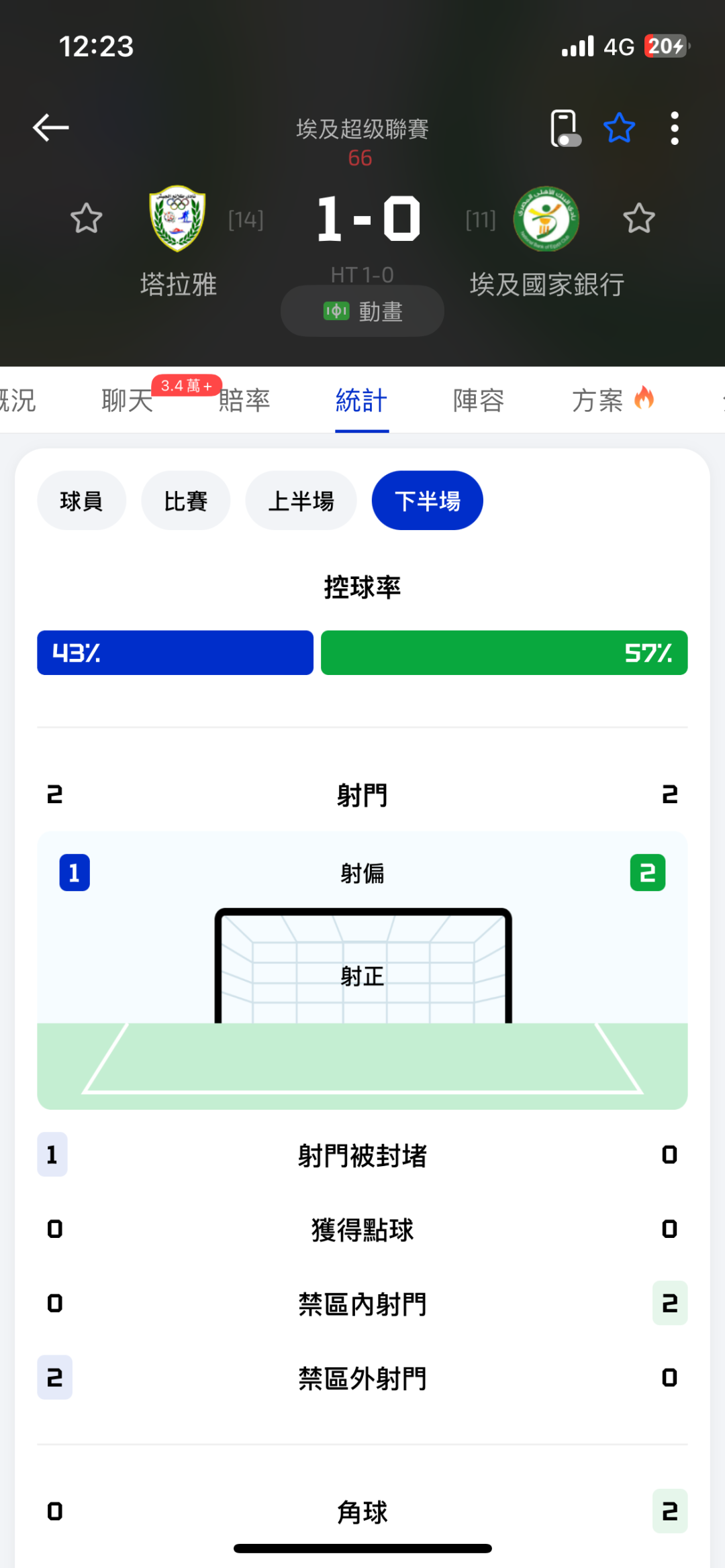
Task: Switch to the 聊天 tab
Action: click(x=128, y=401)
